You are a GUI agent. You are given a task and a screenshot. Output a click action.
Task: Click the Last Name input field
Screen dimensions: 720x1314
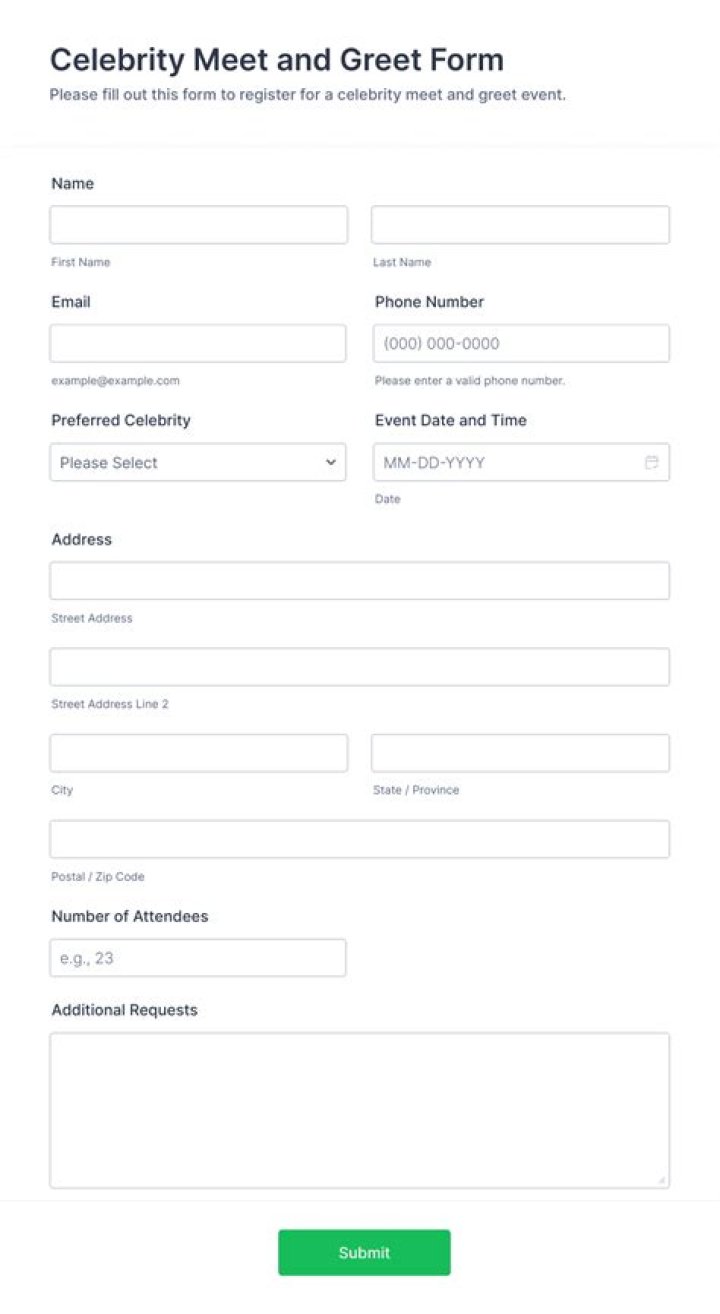520,225
